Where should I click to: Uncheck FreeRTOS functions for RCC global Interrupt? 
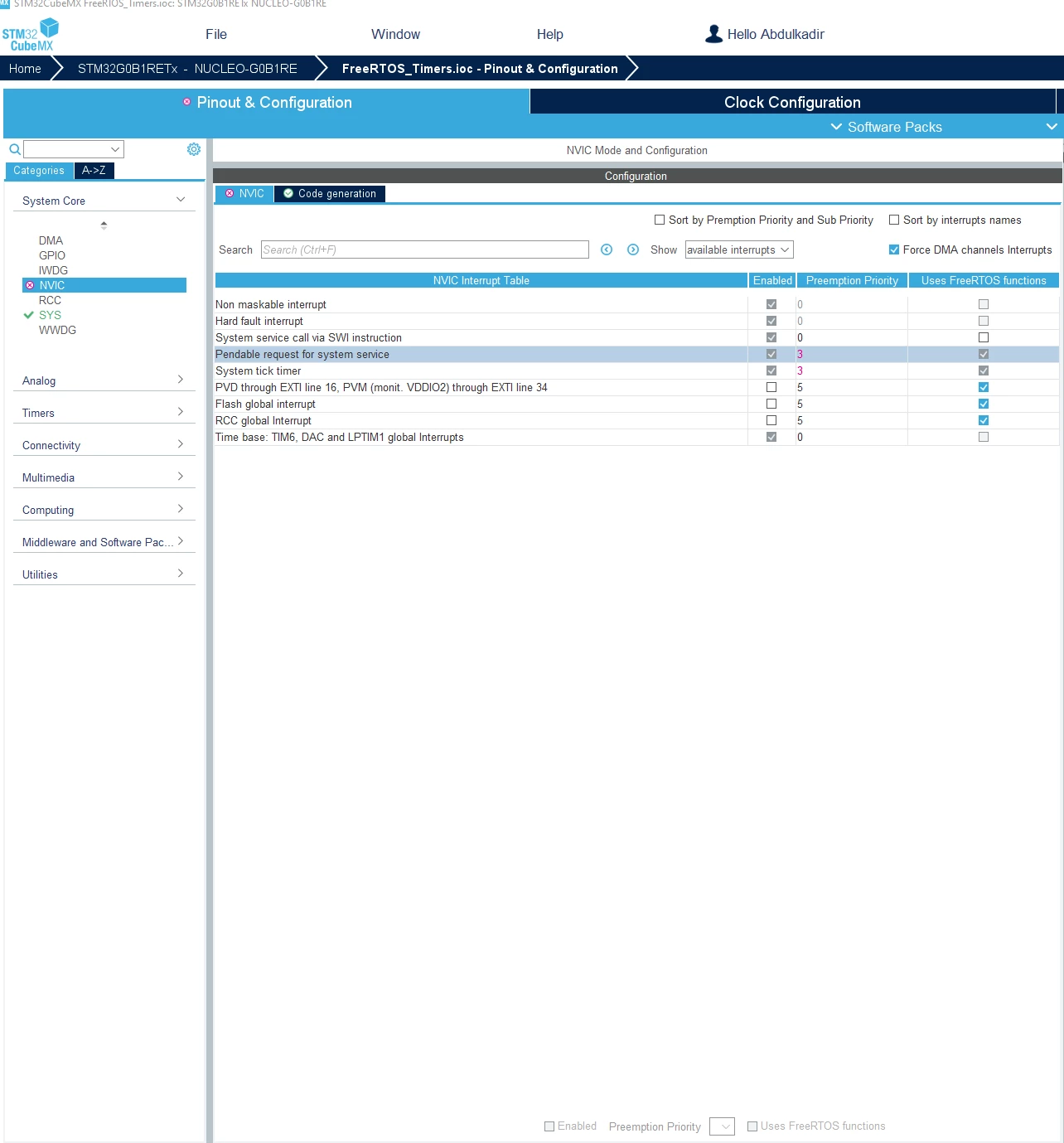tap(984, 420)
